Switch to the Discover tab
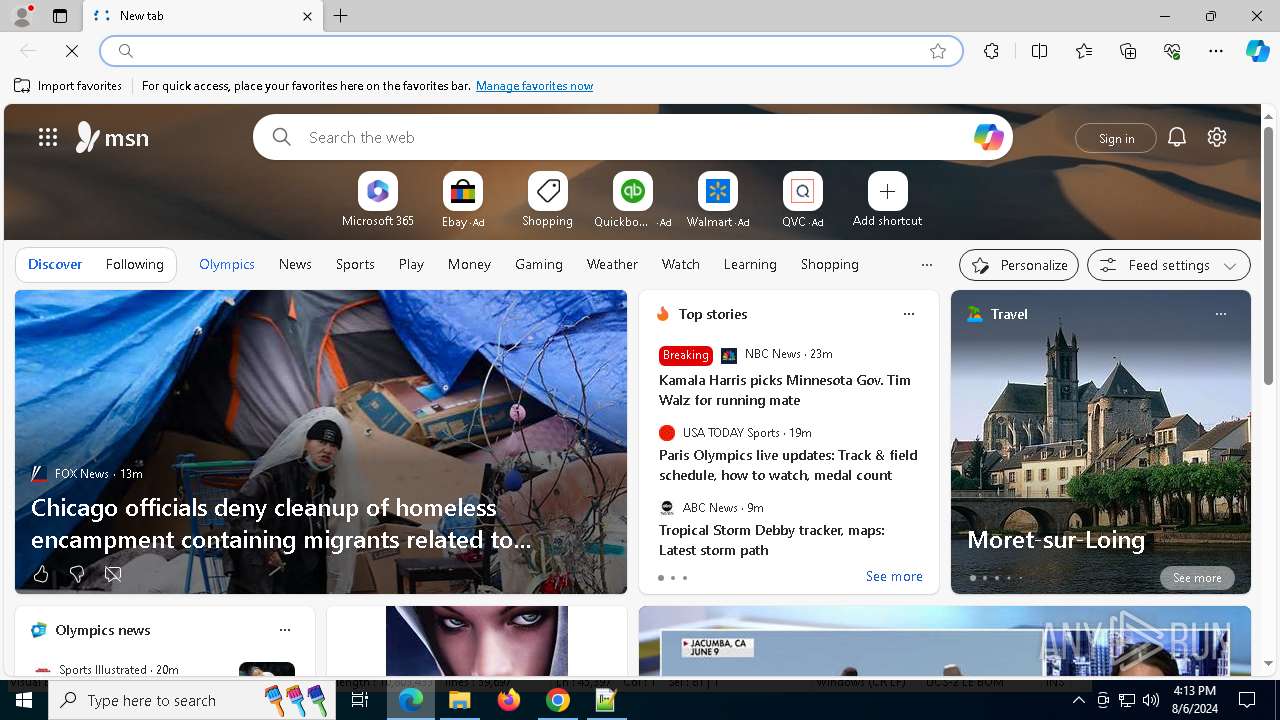 point(55,264)
